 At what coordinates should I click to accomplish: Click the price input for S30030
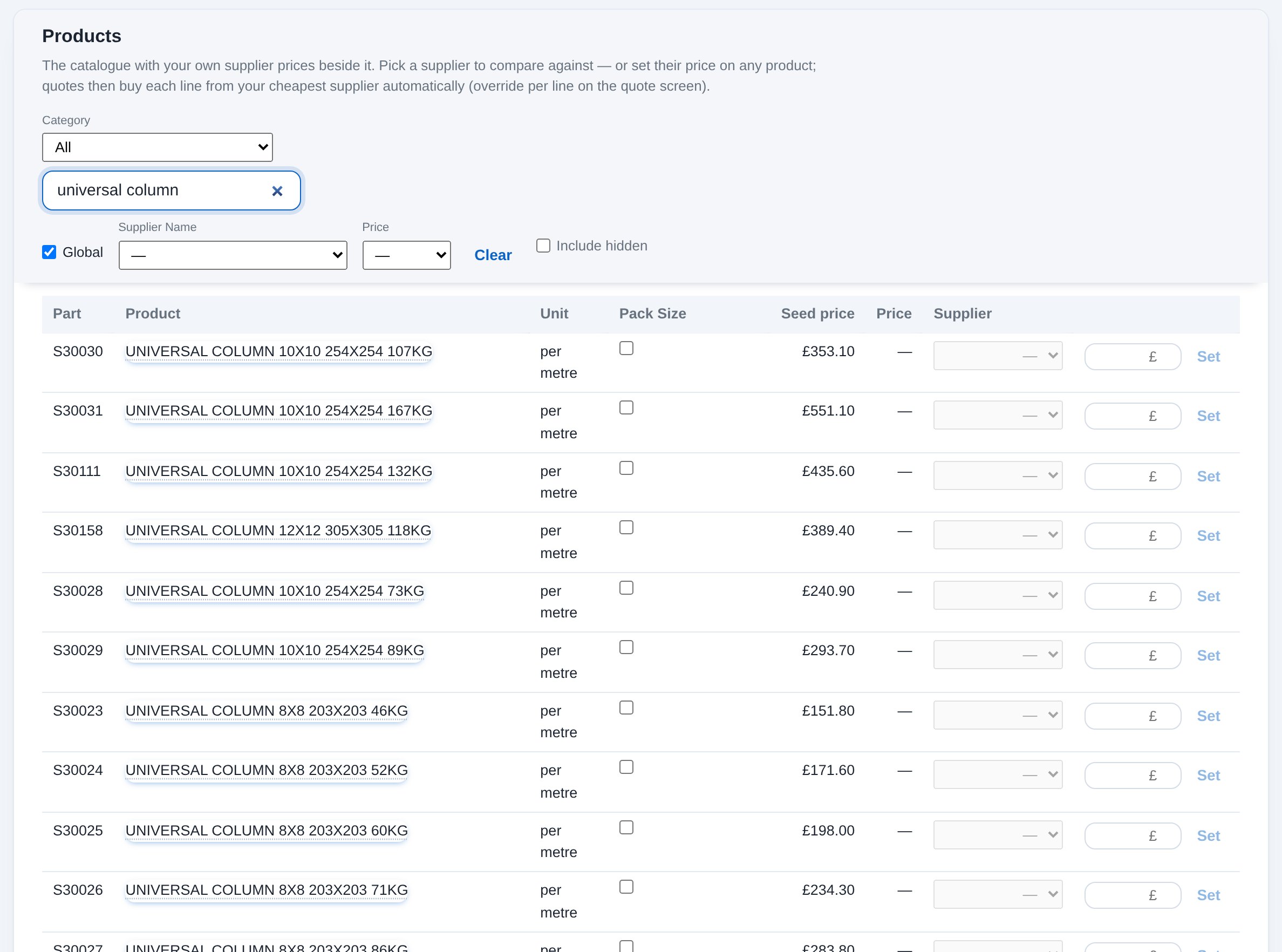(x=1133, y=357)
